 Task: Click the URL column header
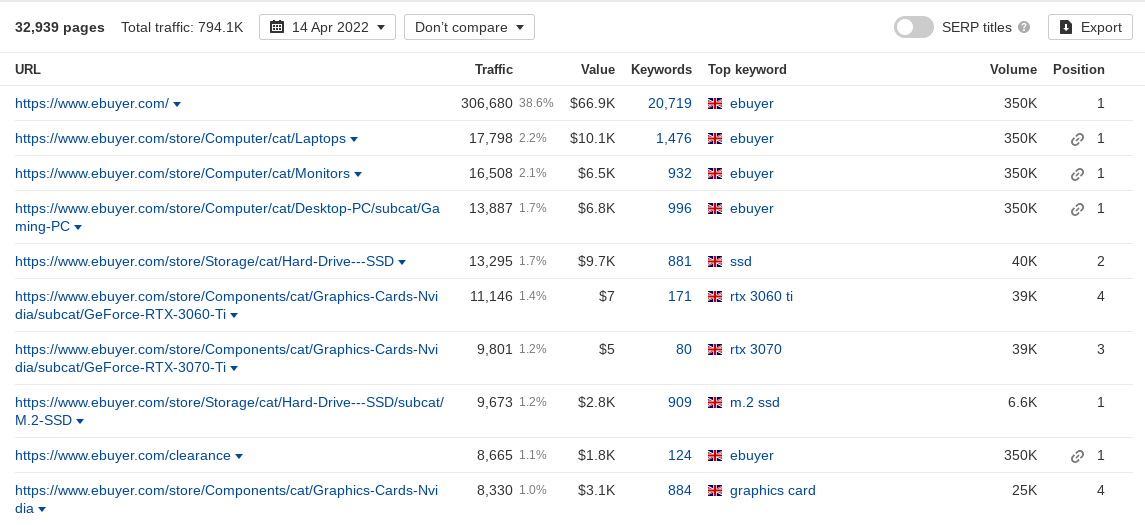[x=28, y=69]
